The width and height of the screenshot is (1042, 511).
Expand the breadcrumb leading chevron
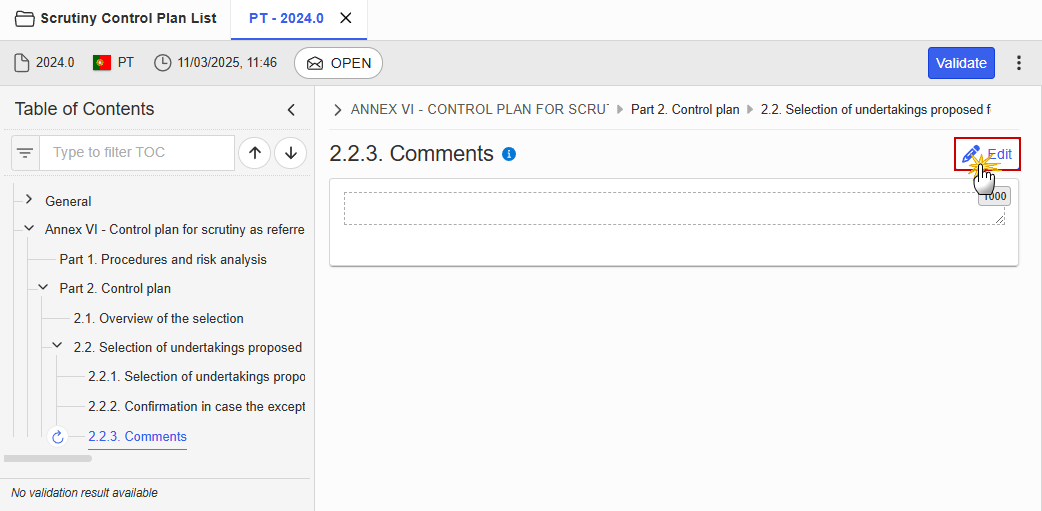(337, 110)
